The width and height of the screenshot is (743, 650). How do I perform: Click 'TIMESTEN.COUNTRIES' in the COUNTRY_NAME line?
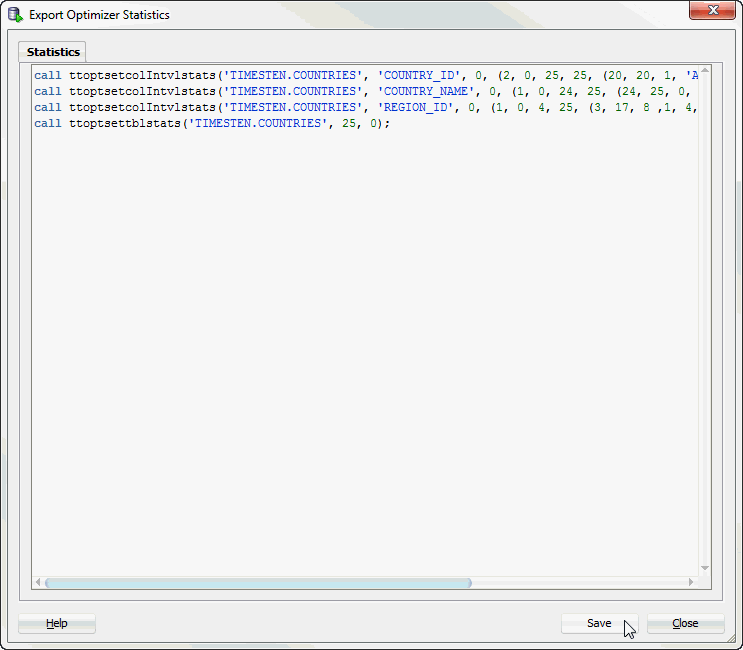[293, 91]
